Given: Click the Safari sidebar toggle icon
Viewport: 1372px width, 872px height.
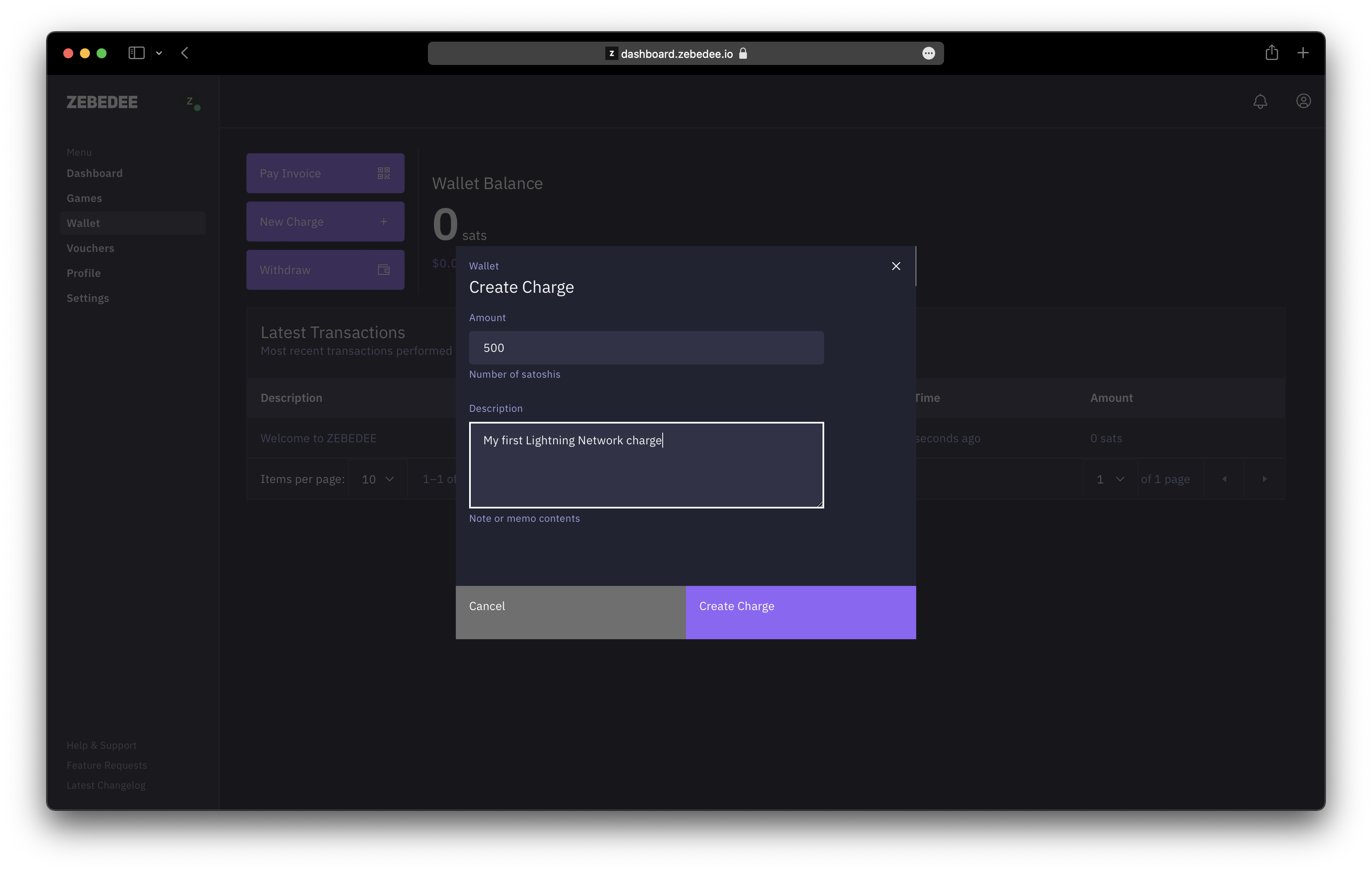Looking at the screenshot, I should pos(136,53).
